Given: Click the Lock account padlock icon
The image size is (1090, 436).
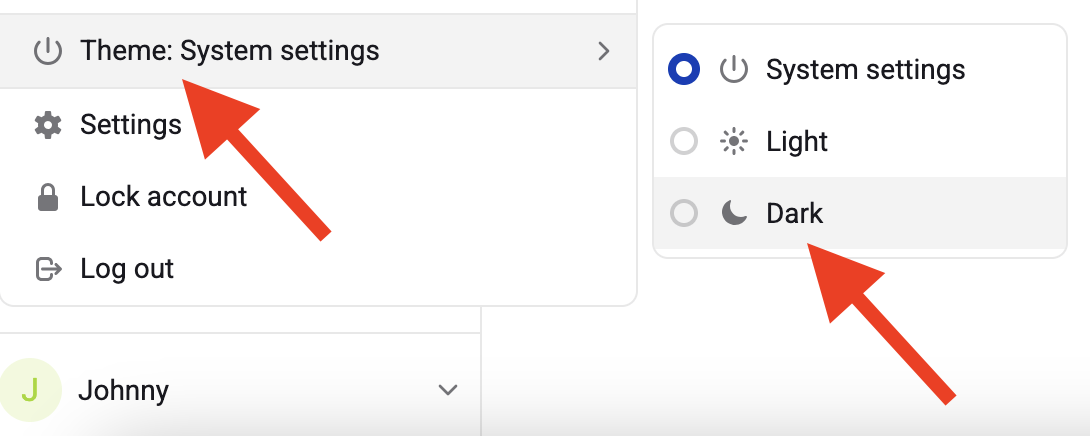Looking at the screenshot, I should [x=47, y=197].
